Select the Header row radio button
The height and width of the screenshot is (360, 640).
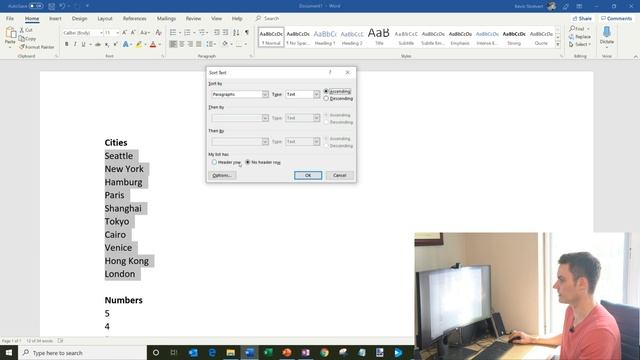(214, 162)
